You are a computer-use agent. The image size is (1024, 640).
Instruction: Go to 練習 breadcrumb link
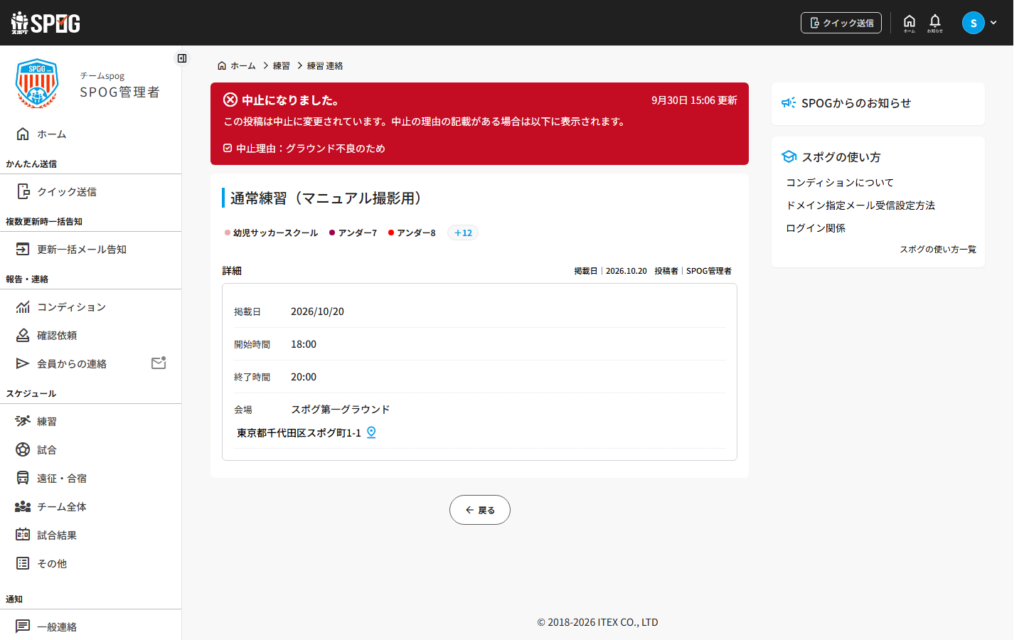tap(281, 65)
